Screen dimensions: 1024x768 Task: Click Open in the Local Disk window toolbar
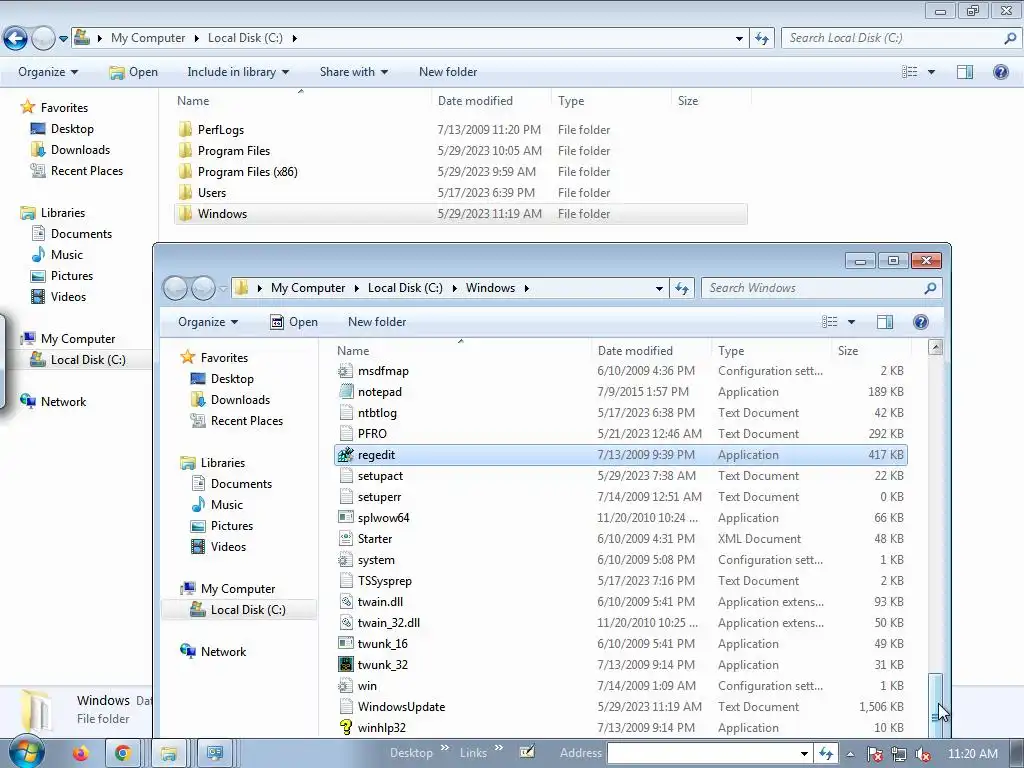click(134, 72)
